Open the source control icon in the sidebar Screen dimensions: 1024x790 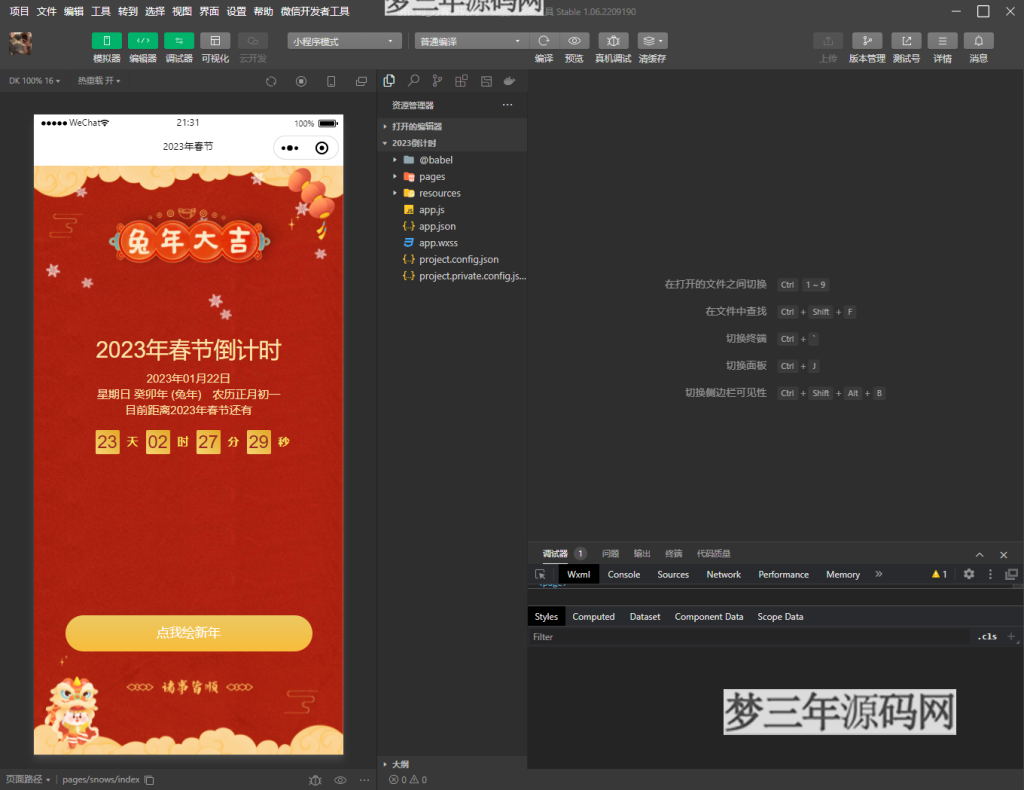pyautogui.click(x=437, y=81)
